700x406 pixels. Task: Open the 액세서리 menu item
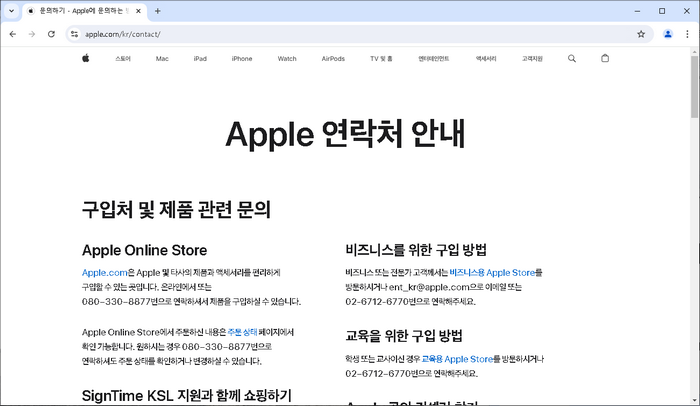[x=486, y=59]
